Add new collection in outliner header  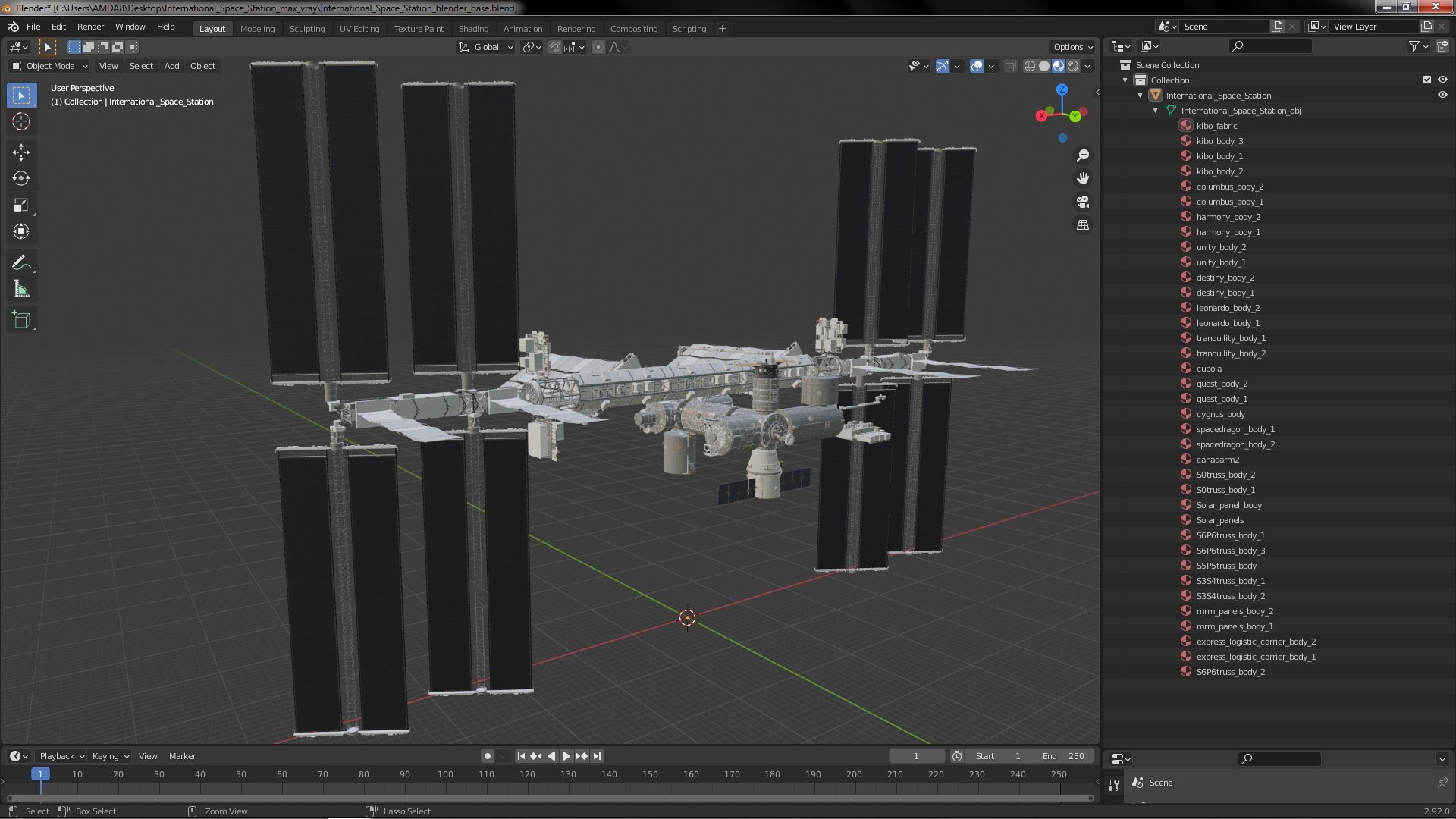point(1442,47)
